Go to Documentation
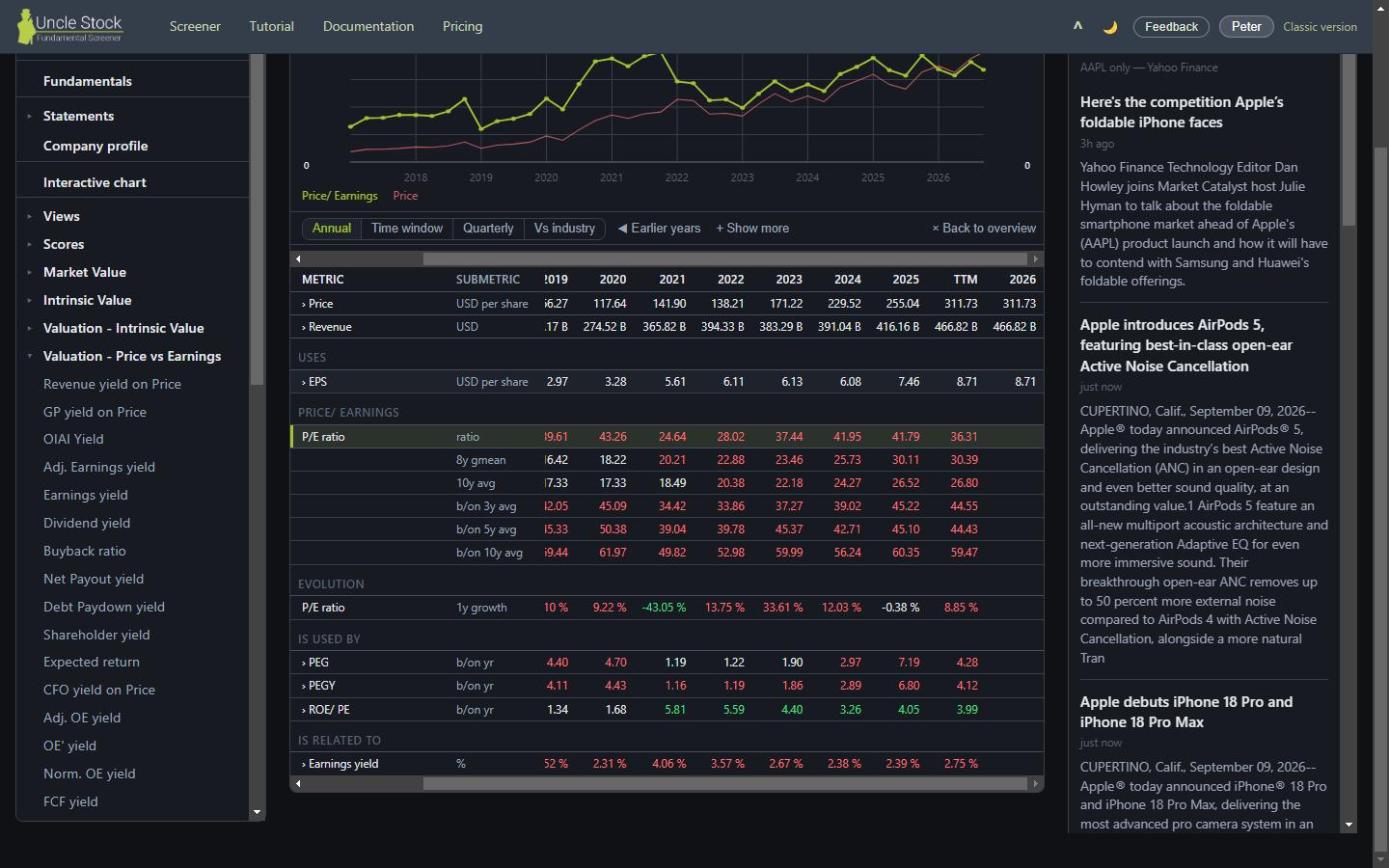 pos(368,26)
